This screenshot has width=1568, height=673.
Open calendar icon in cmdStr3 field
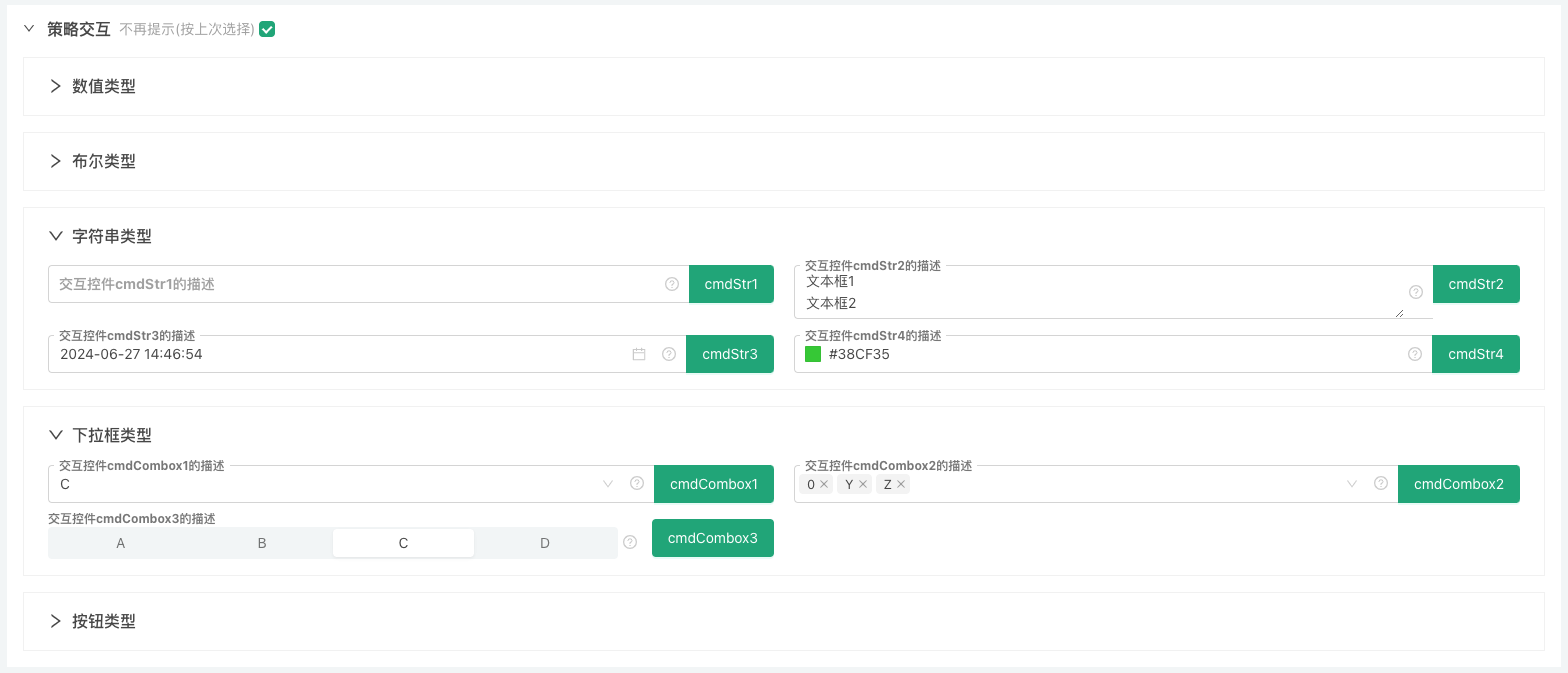coord(639,354)
